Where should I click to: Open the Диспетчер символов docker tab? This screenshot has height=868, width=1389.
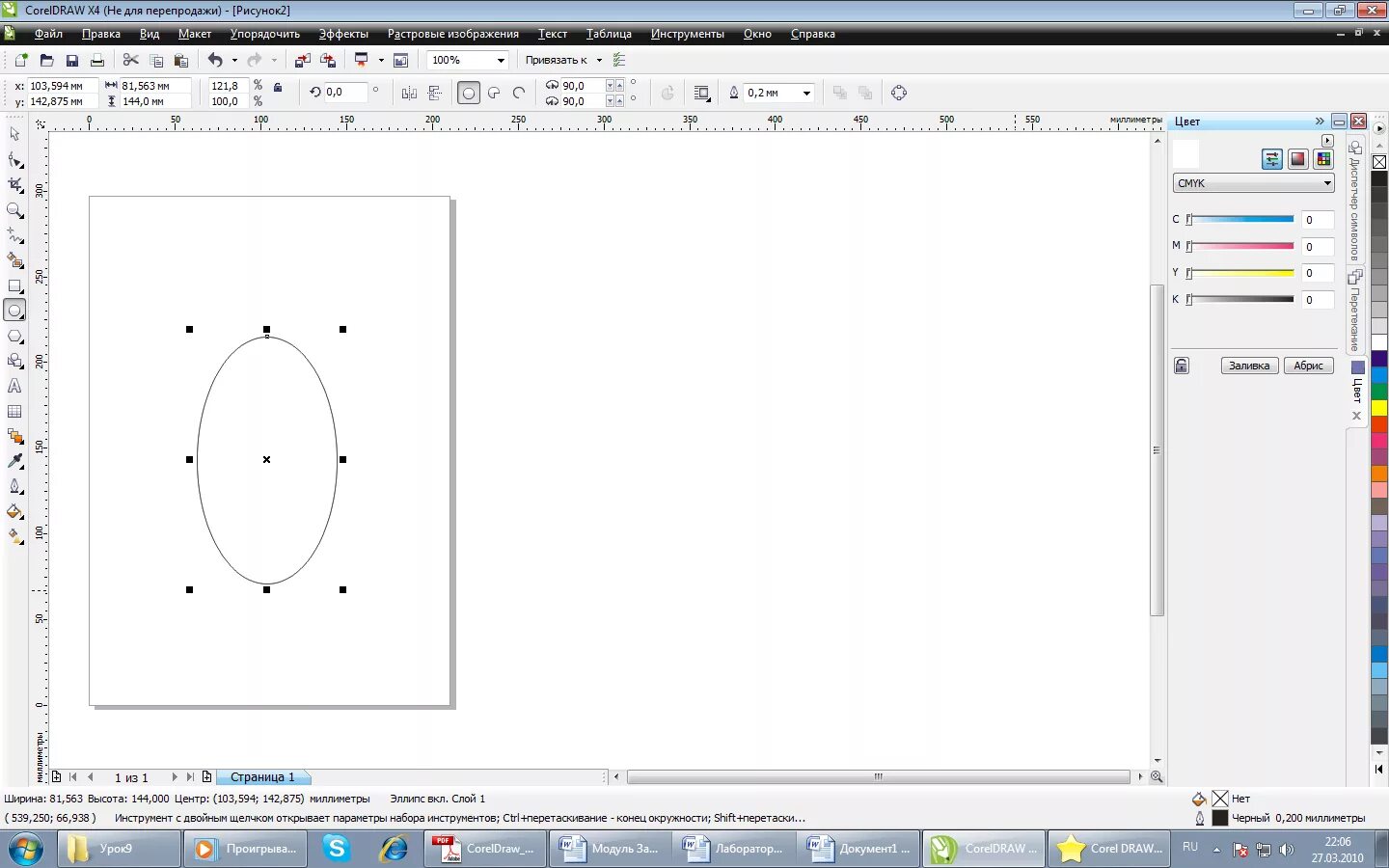[1355, 201]
